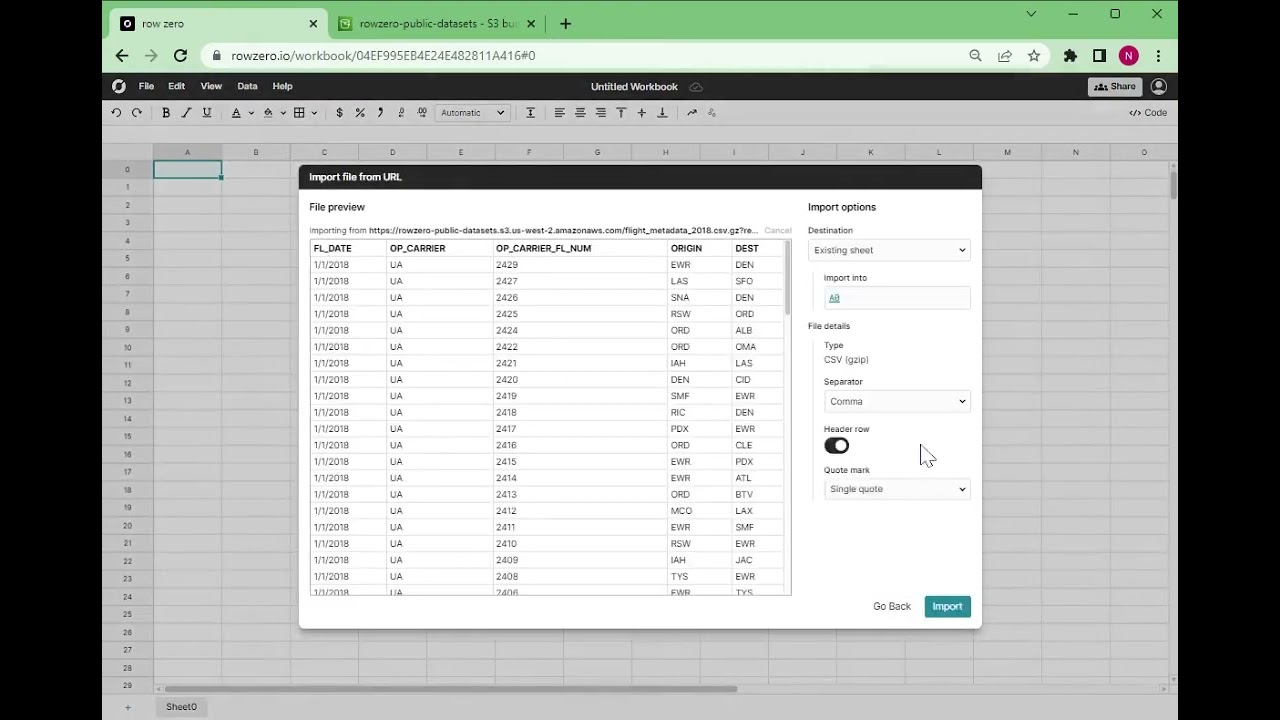Align text right

coord(601,113)
